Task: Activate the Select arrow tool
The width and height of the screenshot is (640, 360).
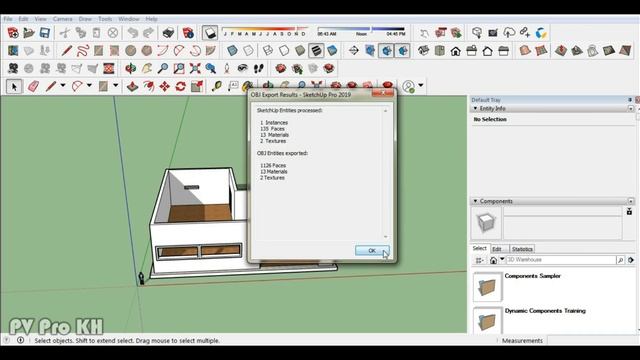Action: point(14,87)
